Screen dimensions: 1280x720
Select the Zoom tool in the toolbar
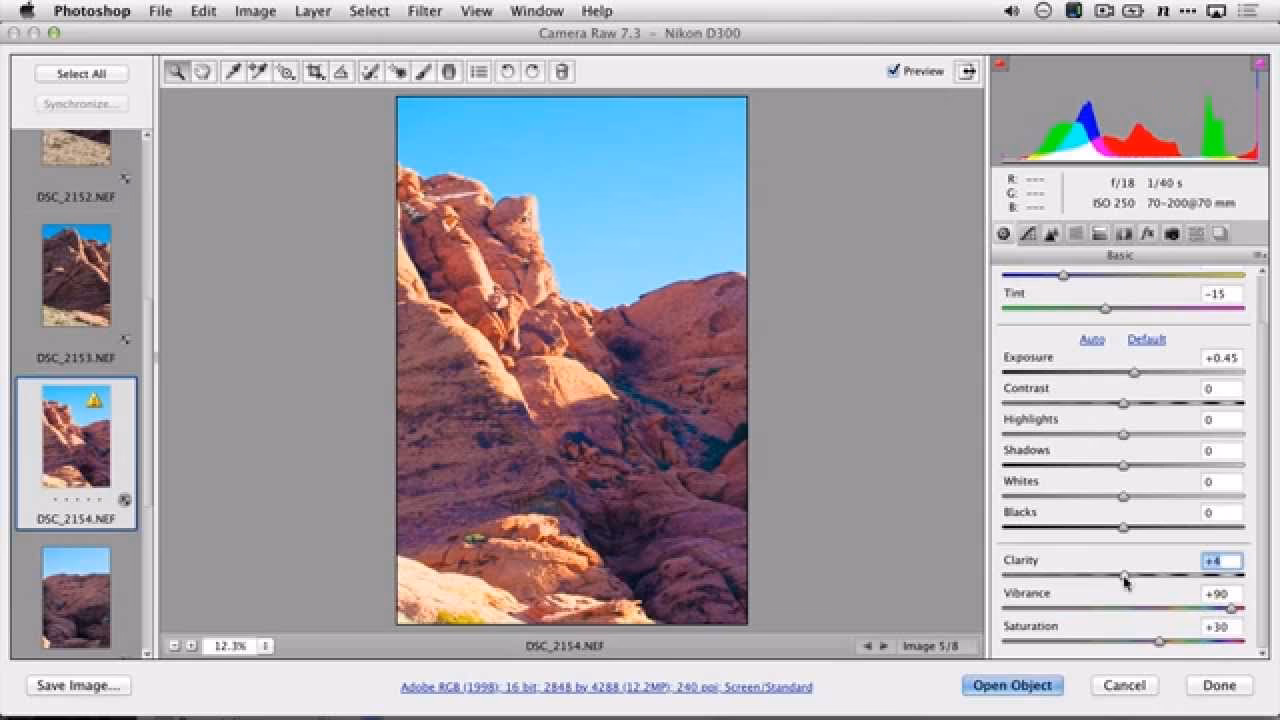[x=176, y=72]
